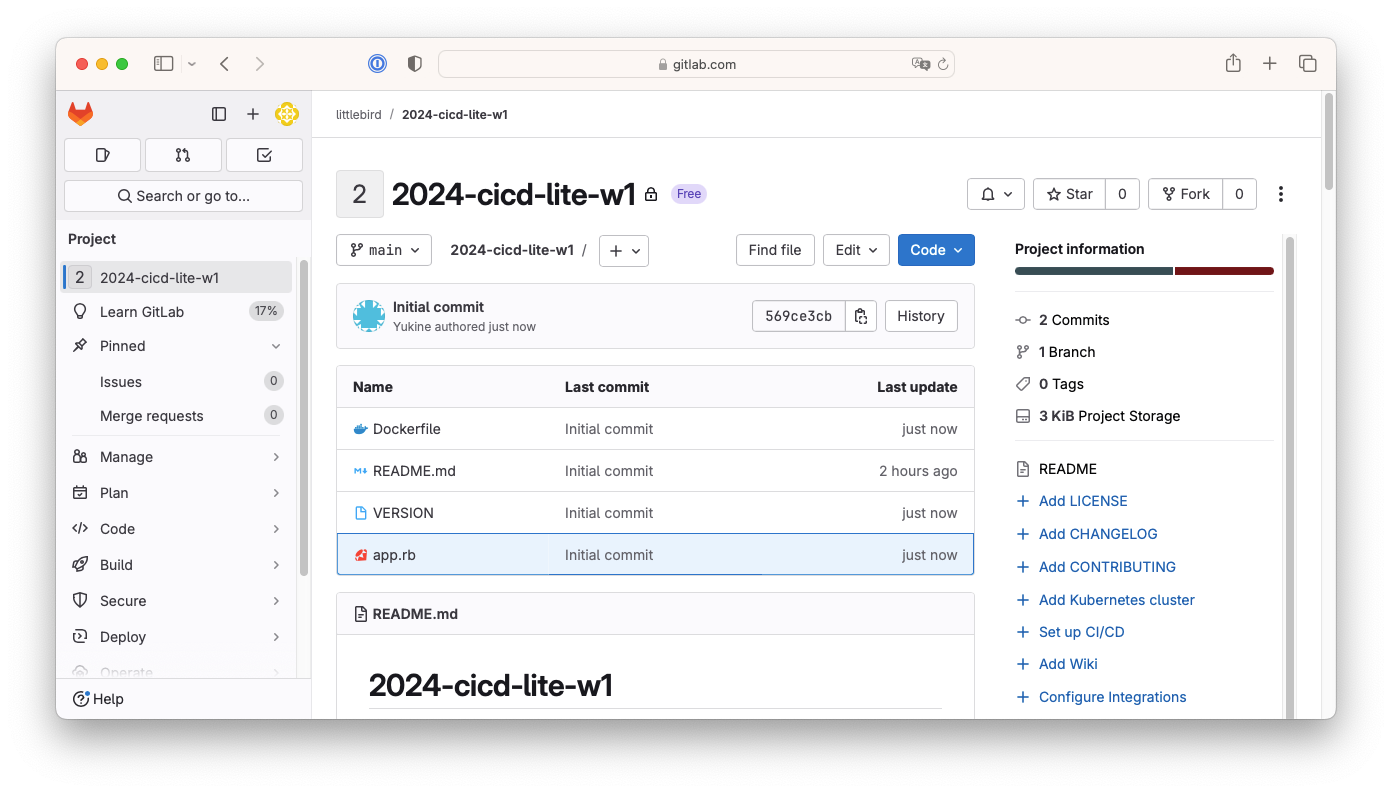Go forward in Safari

coord(260,64)
